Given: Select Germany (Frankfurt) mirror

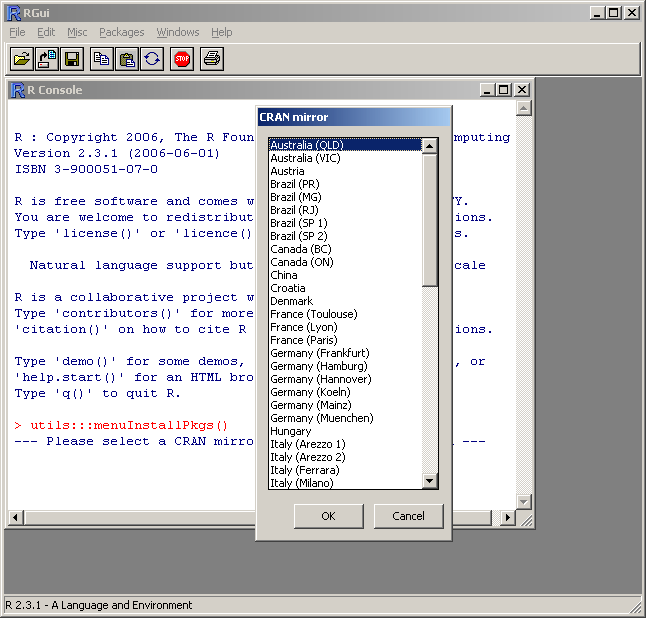Looking at the screenshot, I should click(345, 353).
